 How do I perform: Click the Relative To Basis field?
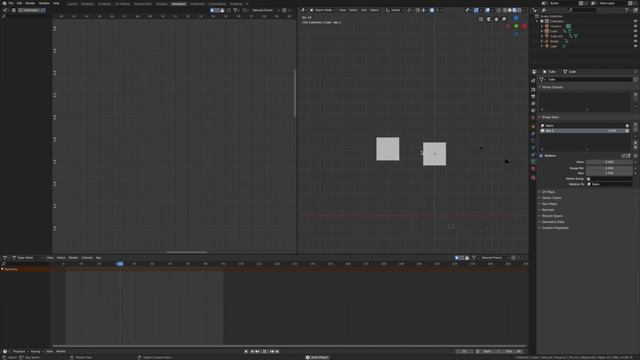click(x=609, y=184)
